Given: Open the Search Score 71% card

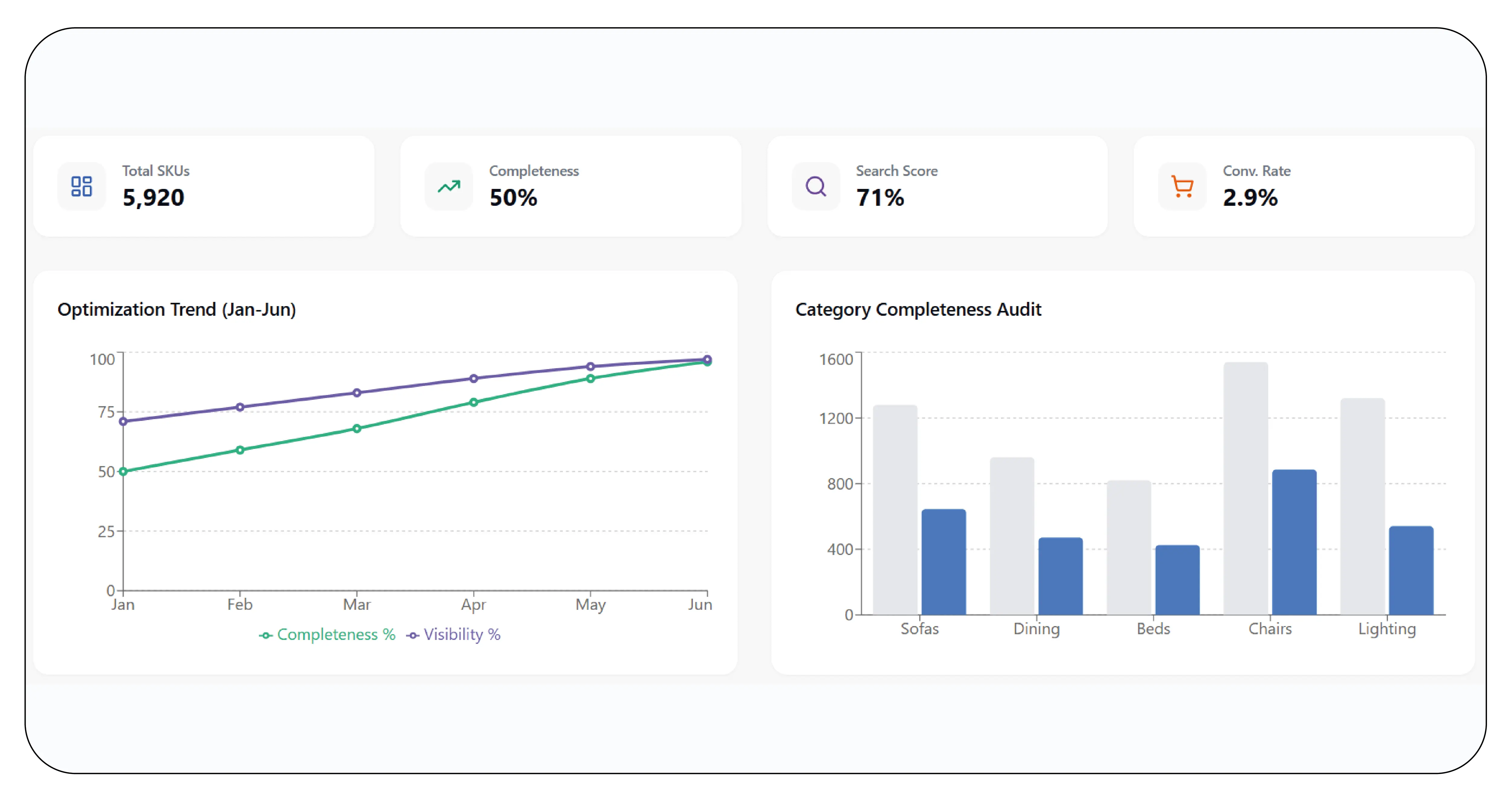Looking at the screenshot, I should [937, 186].
